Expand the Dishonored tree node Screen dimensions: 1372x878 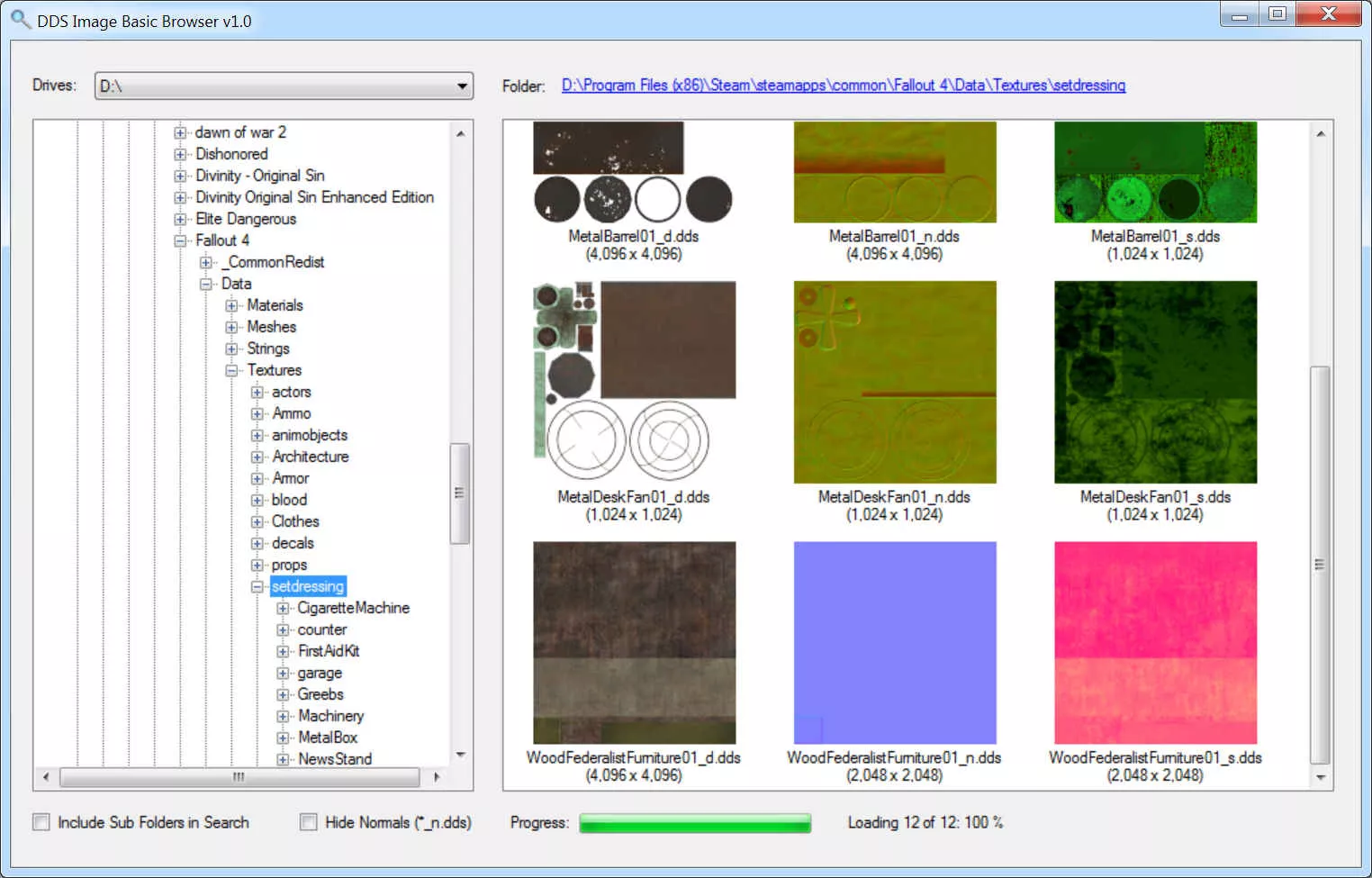pos(180,154)
